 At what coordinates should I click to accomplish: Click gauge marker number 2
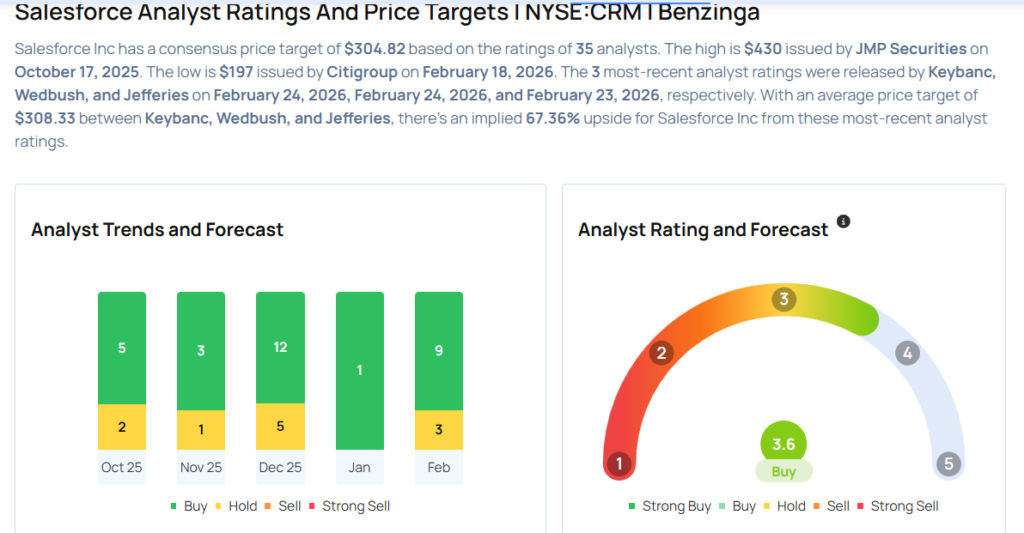click(x=660, y=352)
